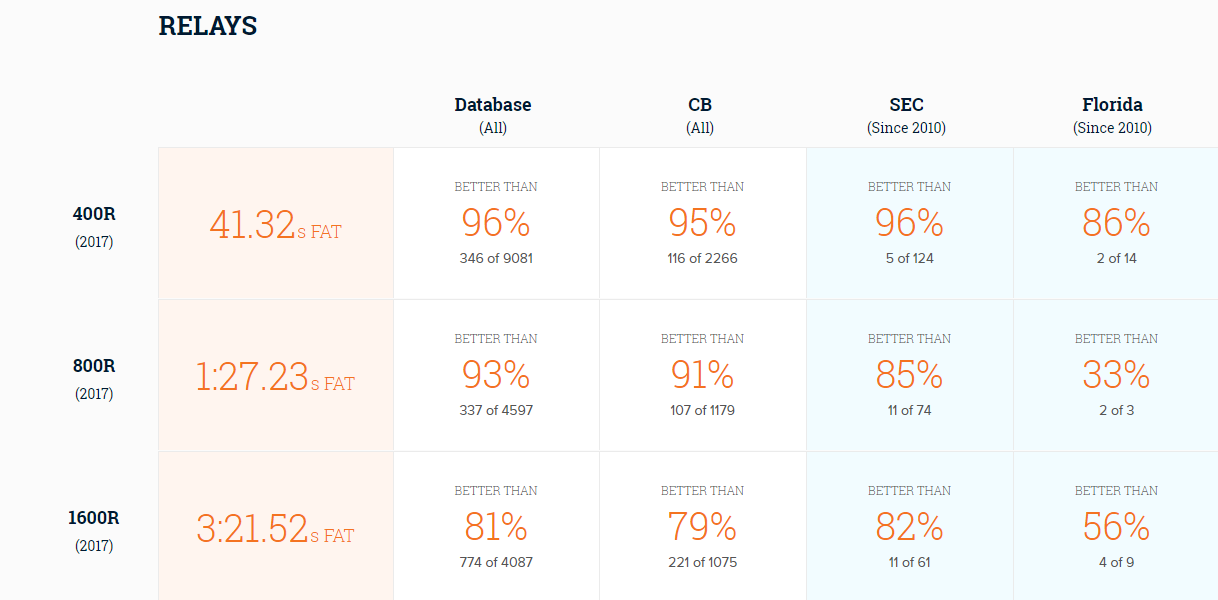Open the 3:21.52s FAT 1600R time cell
This screenshot has width=1218, height=600.
pos(275,526)
